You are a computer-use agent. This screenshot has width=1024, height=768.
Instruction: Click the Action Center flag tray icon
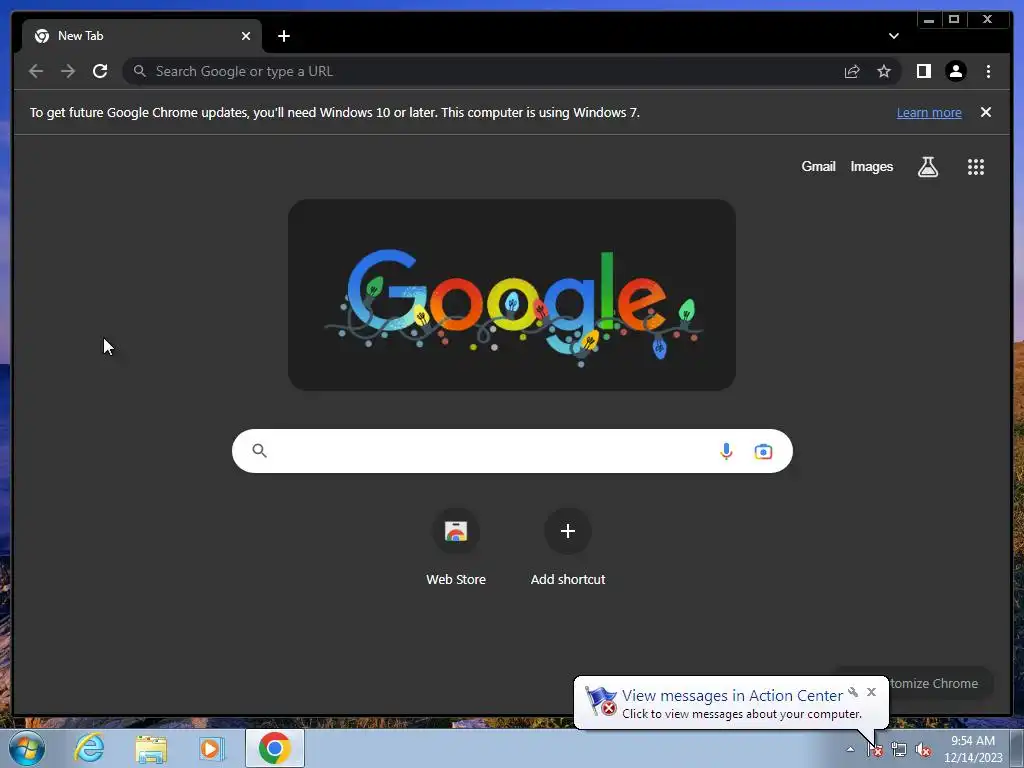click(x=875, y=750)
